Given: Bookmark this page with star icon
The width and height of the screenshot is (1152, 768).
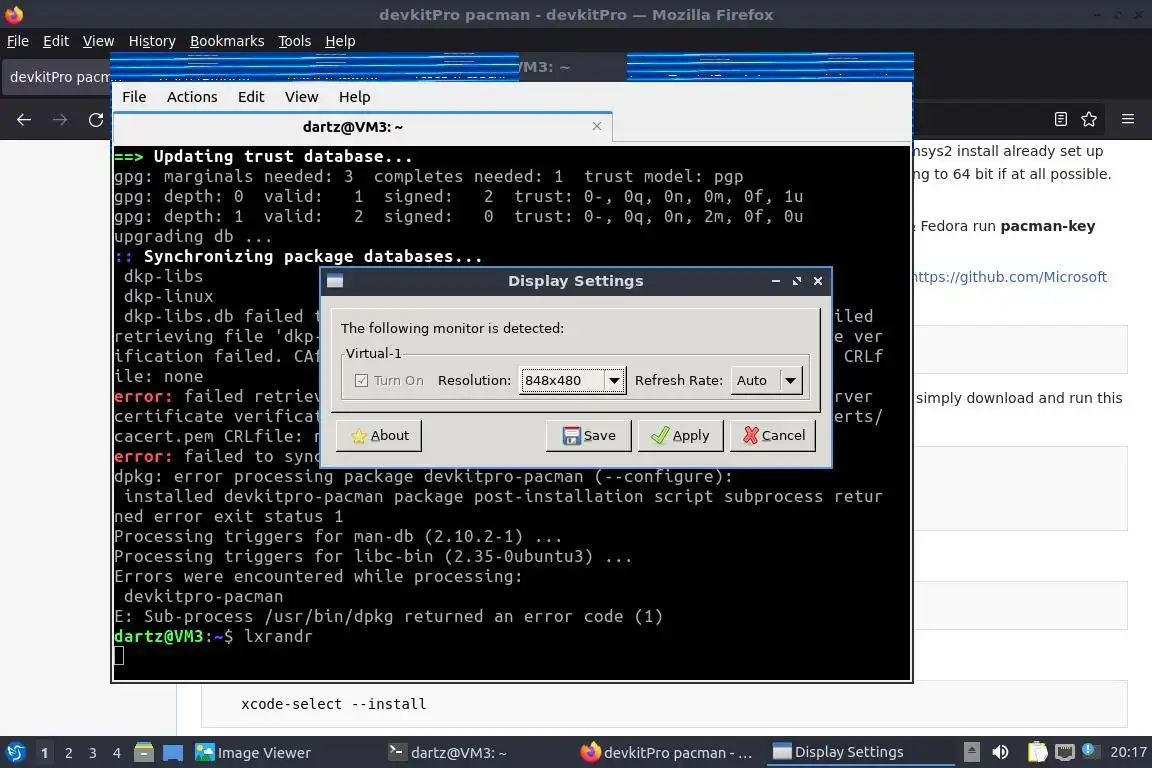Looking at the screenshot, I should click(x=1089, y=119).
